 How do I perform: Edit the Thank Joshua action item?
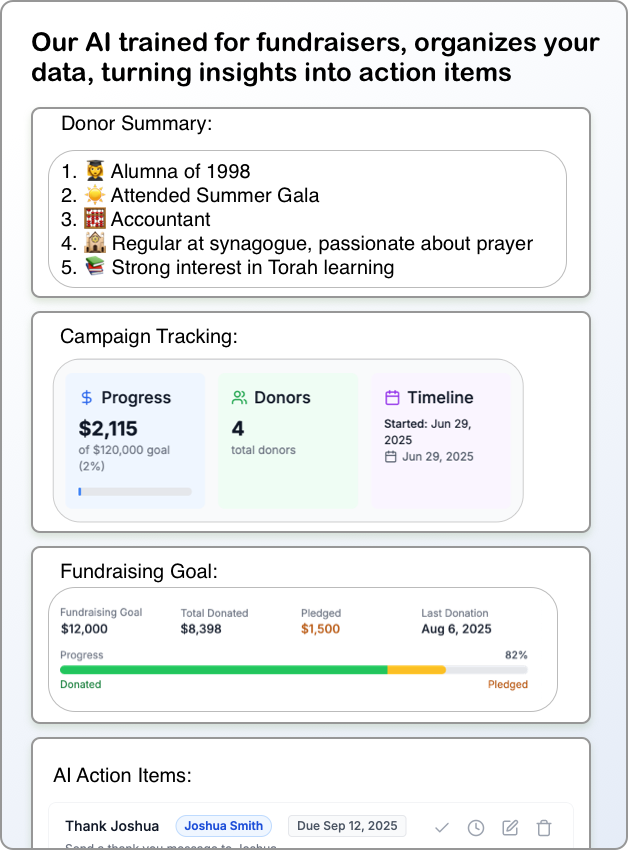point(510,827)
